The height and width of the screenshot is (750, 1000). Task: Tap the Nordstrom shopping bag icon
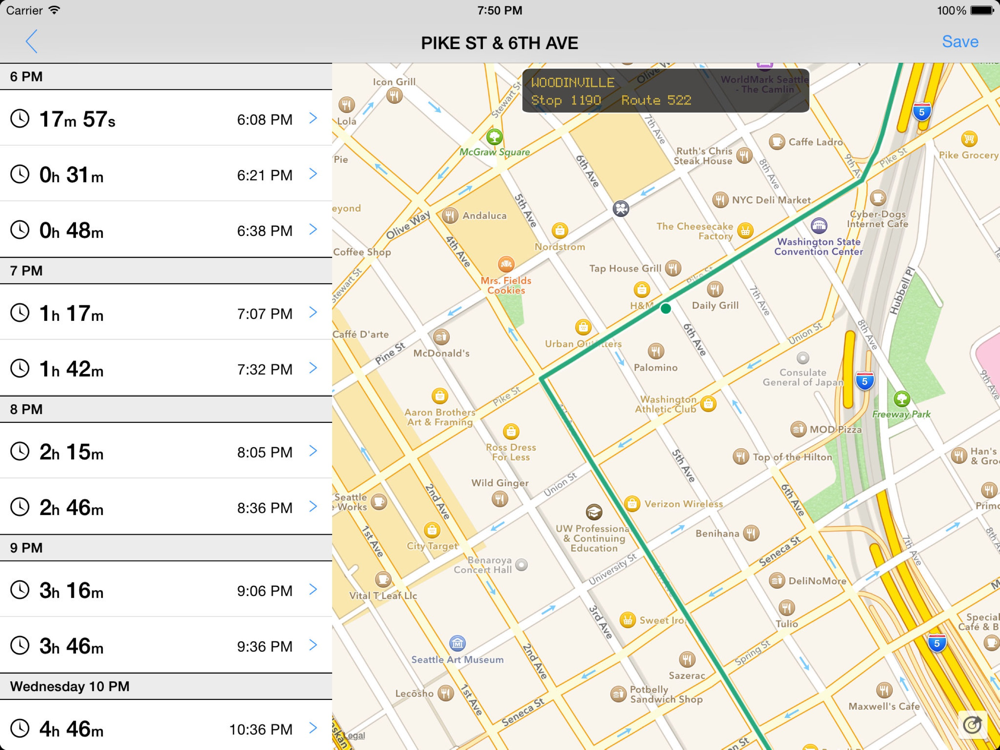coord(560,230)
